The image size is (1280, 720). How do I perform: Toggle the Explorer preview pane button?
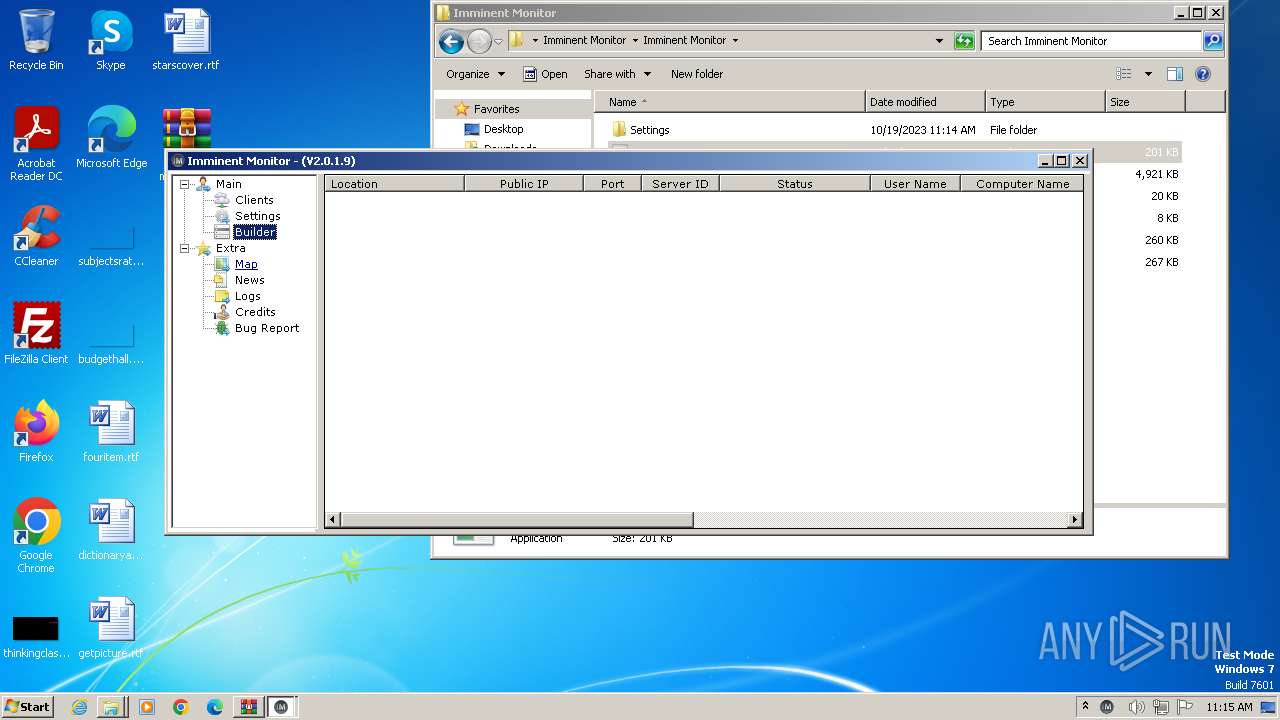pyautogui.click(x=1175, y=74)
